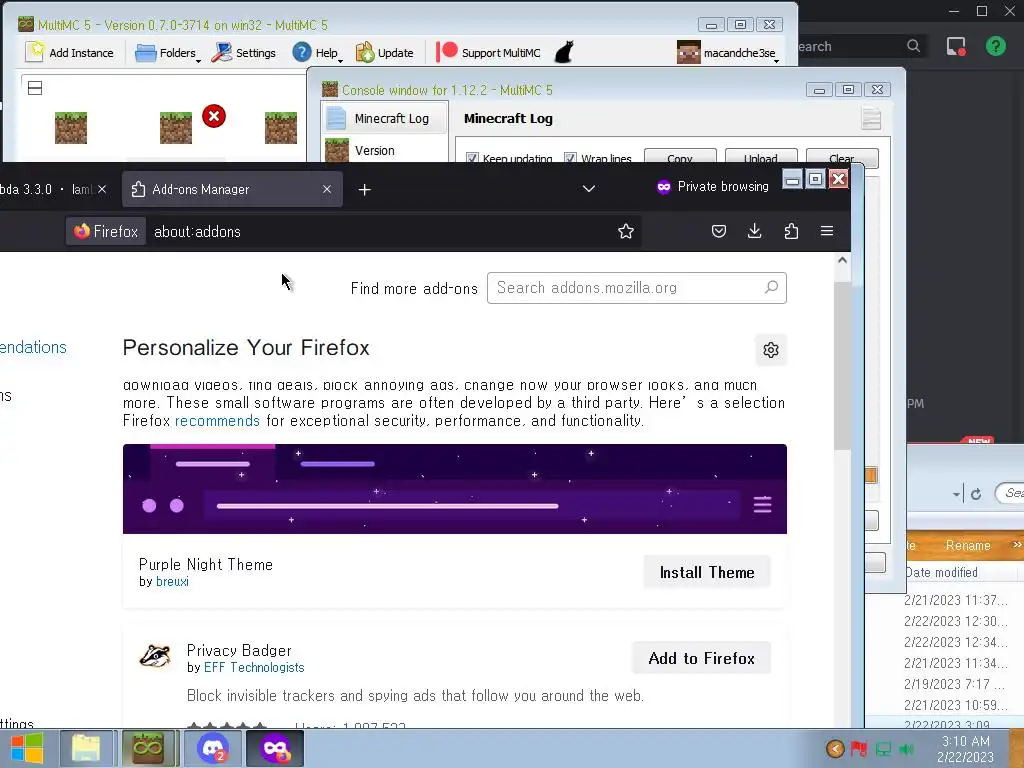1024x768 pixels.
Task: Open Minecraft Log page in console sidebar
Action: tap(385, 119)
